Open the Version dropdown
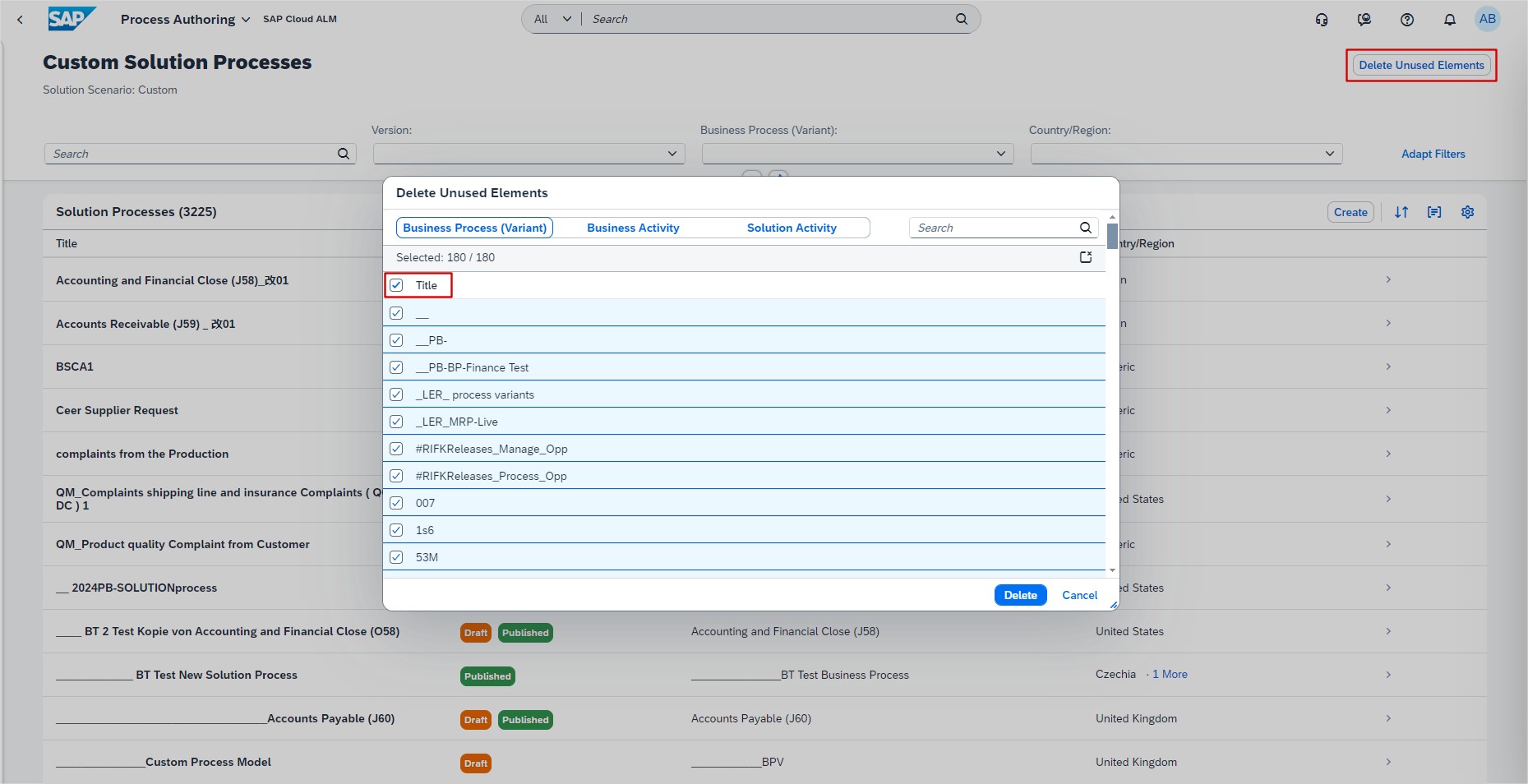The image size is (1528, 784). pyautogui.click(x=529, y=154)
